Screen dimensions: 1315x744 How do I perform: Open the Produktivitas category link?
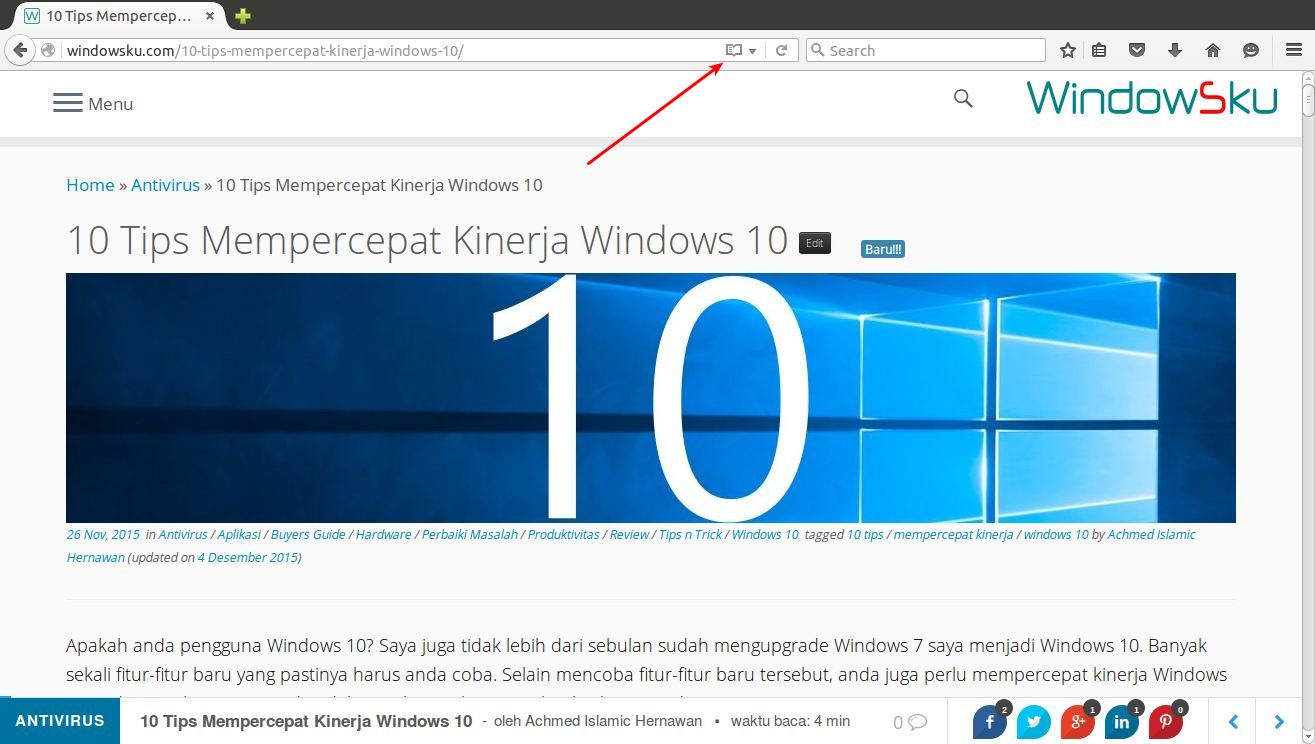564,534
